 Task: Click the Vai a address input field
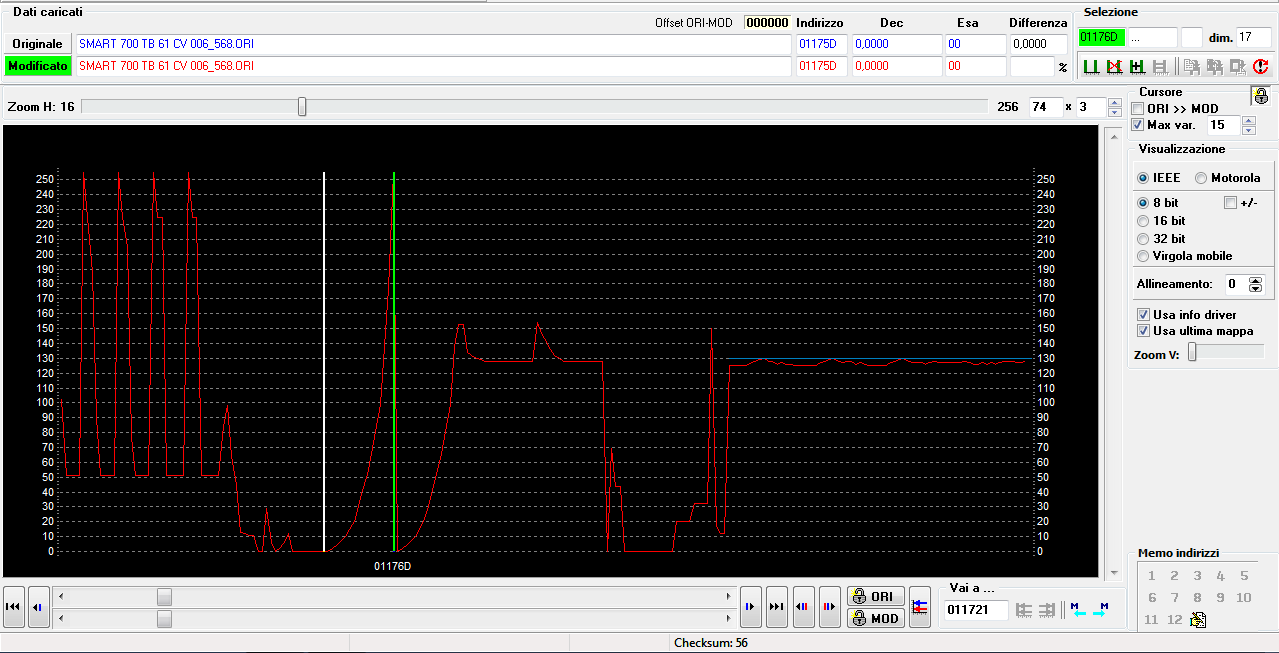tap(976, 609)
